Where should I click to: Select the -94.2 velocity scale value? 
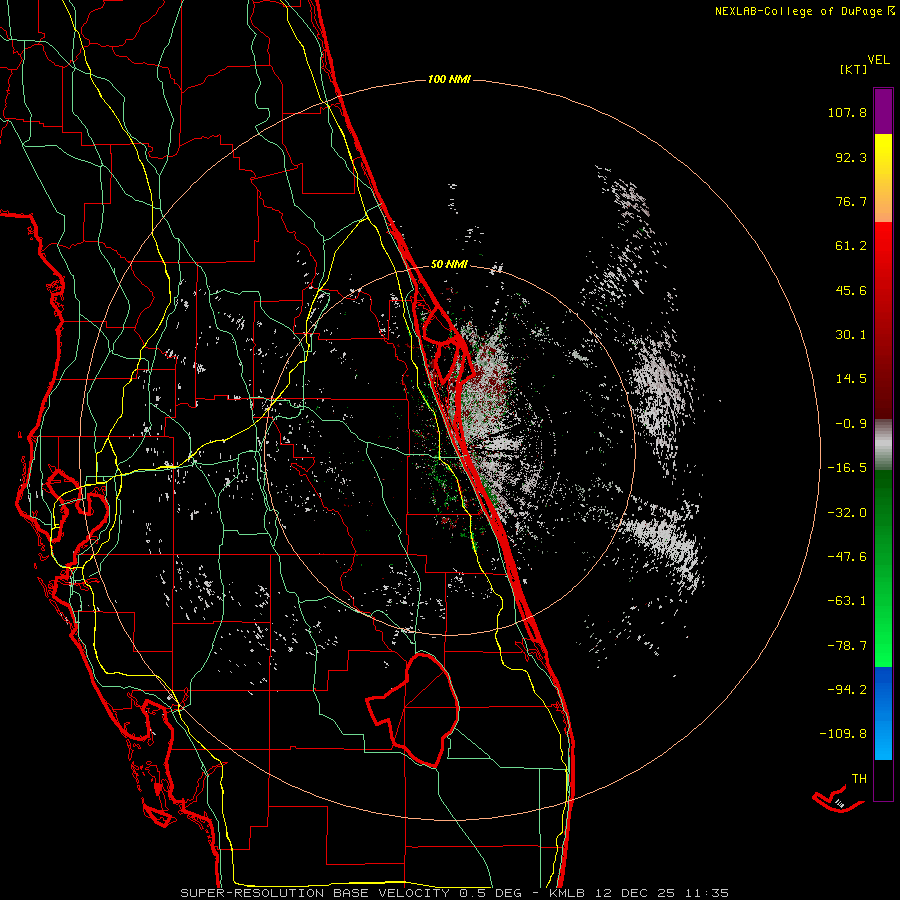pyautogui.click(x=847, y=690)
